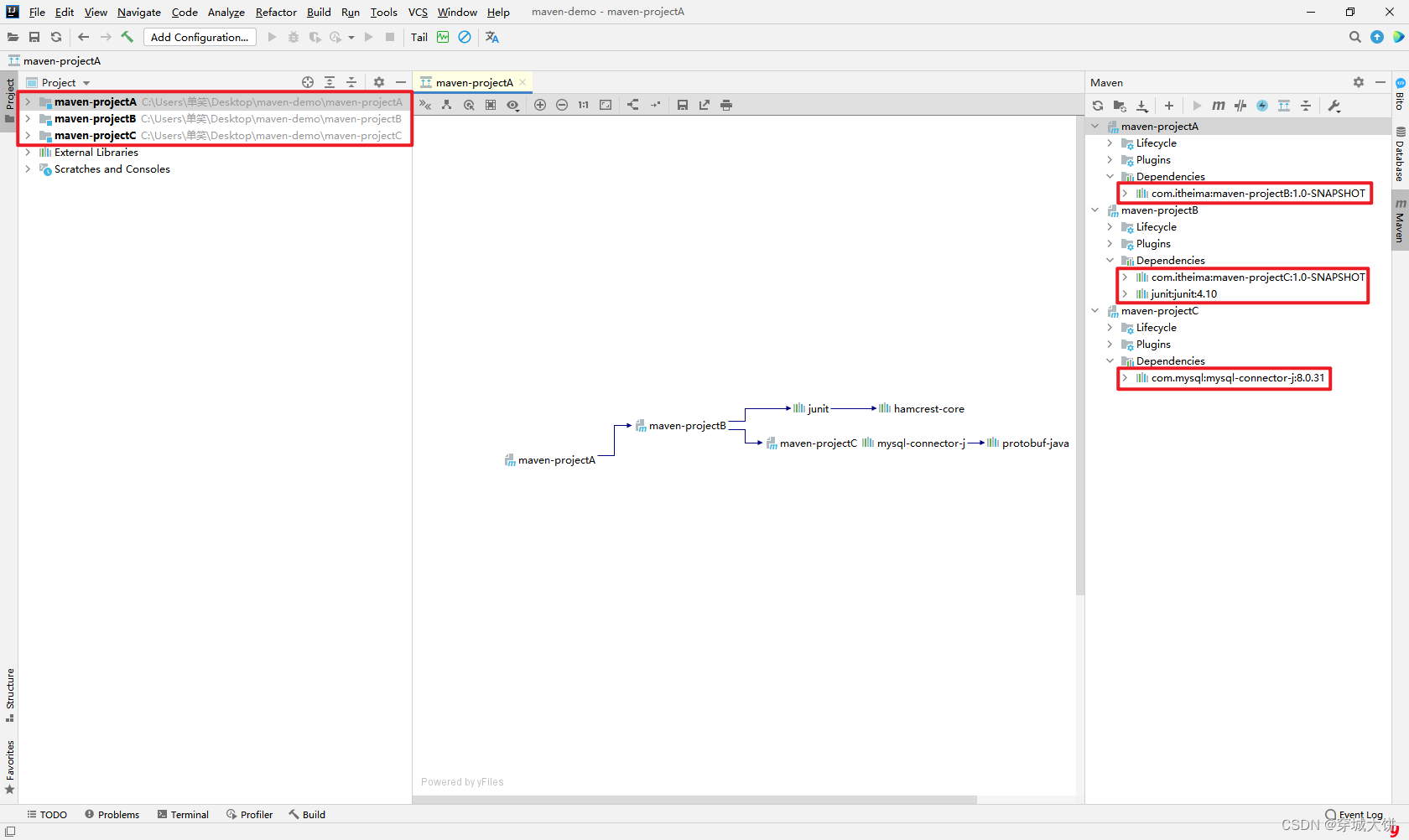Toggle the area-select icon in diagram toolbar
Screen dimensions: 1409x840
tap(491, 105)
